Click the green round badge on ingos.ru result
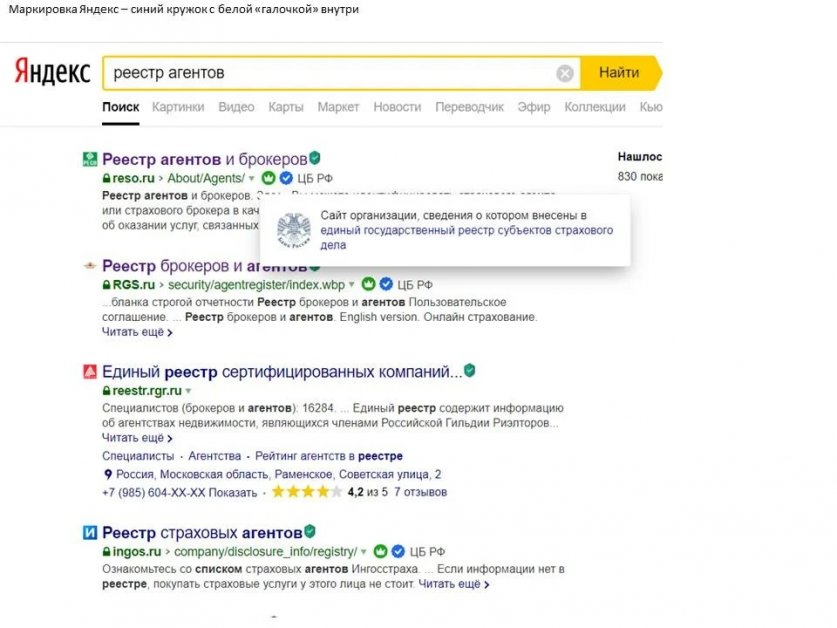The image size is (837, 628). coord(380,551)
